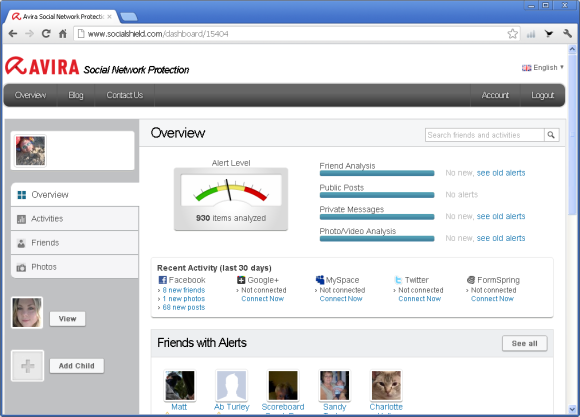
Task: Click the Friends person icon
Action: click(21, 243)
